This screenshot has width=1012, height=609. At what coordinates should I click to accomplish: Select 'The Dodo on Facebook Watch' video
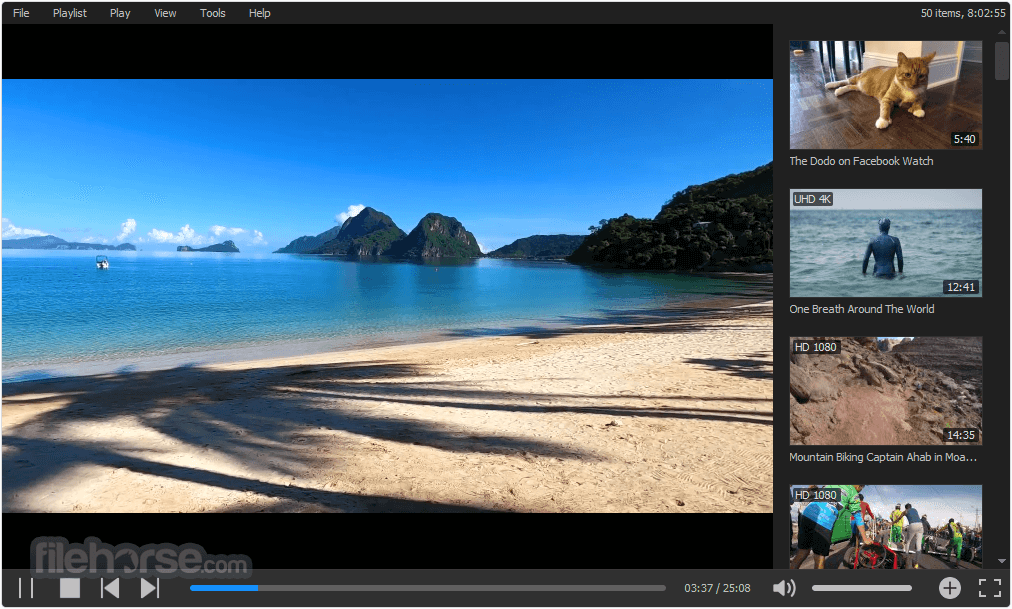pos(884,94)
